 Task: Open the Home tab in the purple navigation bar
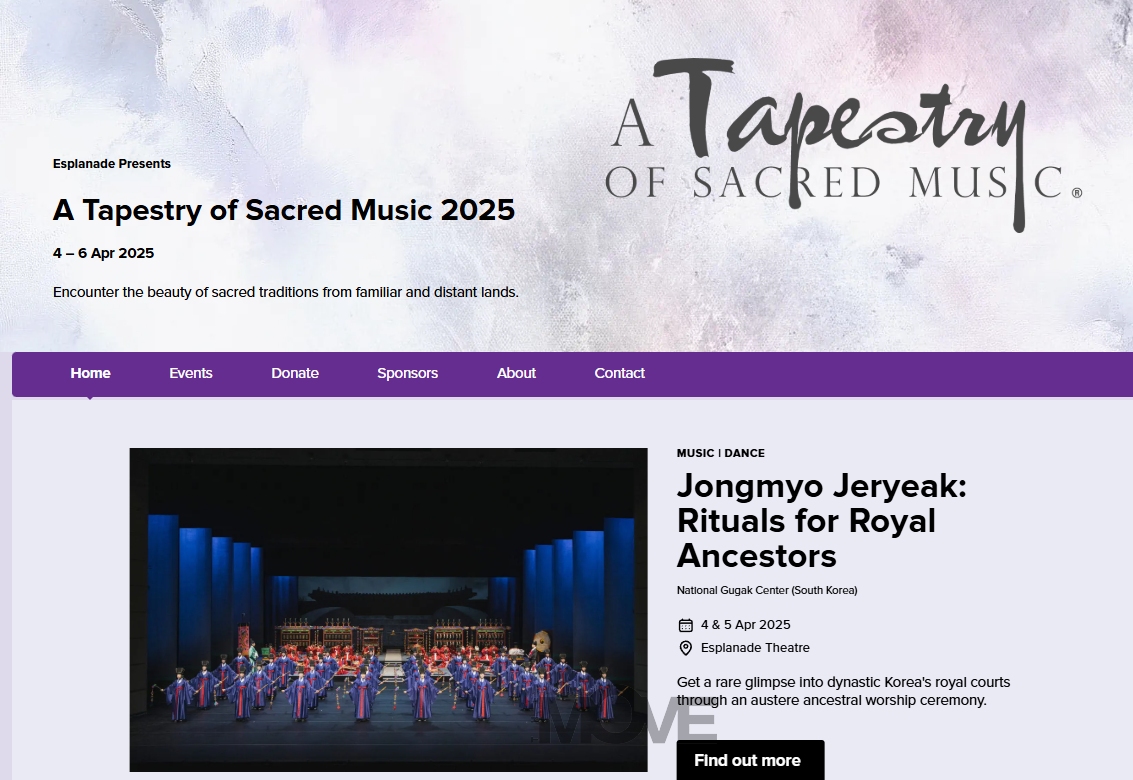point(90,374)
